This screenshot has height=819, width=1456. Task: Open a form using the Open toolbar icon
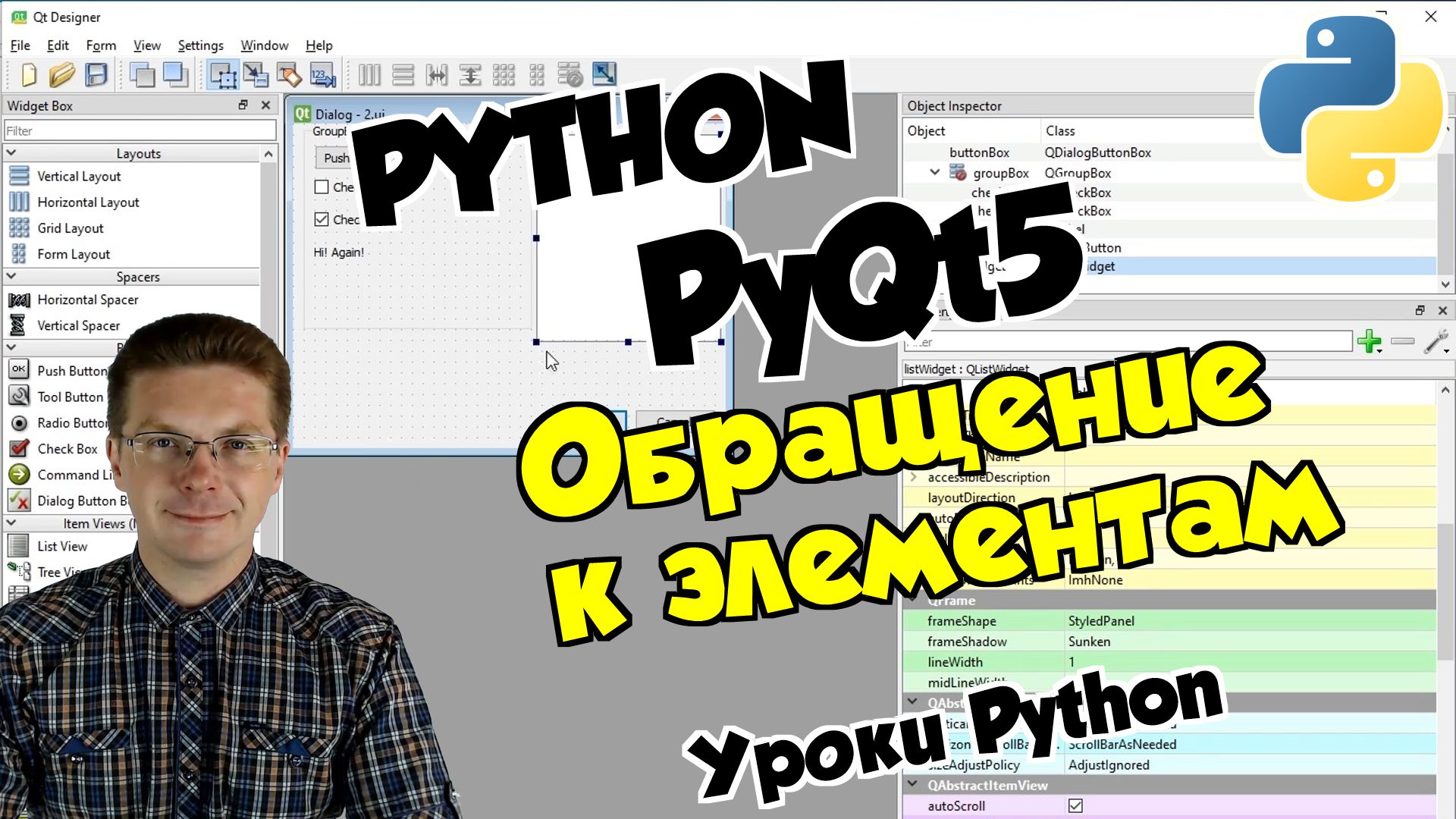coord(61,75)
